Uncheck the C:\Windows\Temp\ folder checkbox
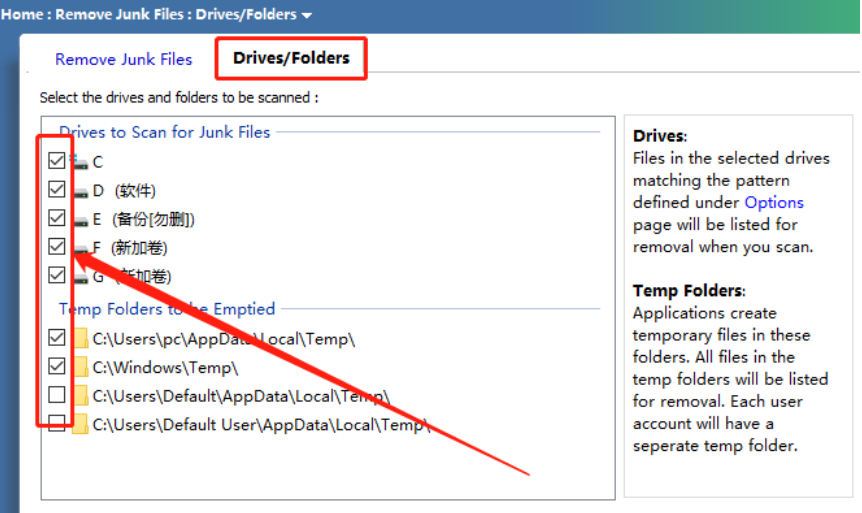Viewport: 862px width, 513px height. [x=57, y=366]
